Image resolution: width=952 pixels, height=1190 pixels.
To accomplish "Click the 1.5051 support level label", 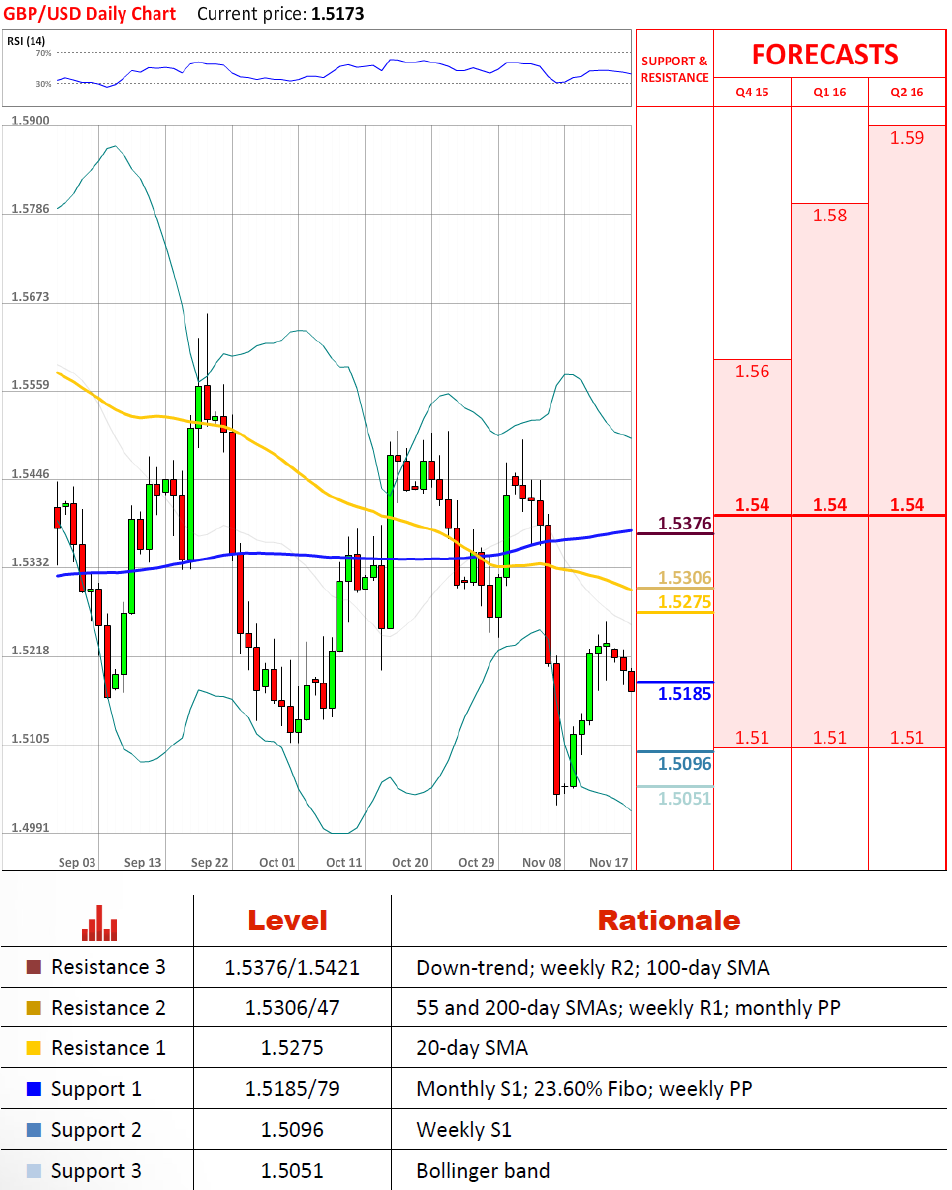I will (x=685, y=798).
